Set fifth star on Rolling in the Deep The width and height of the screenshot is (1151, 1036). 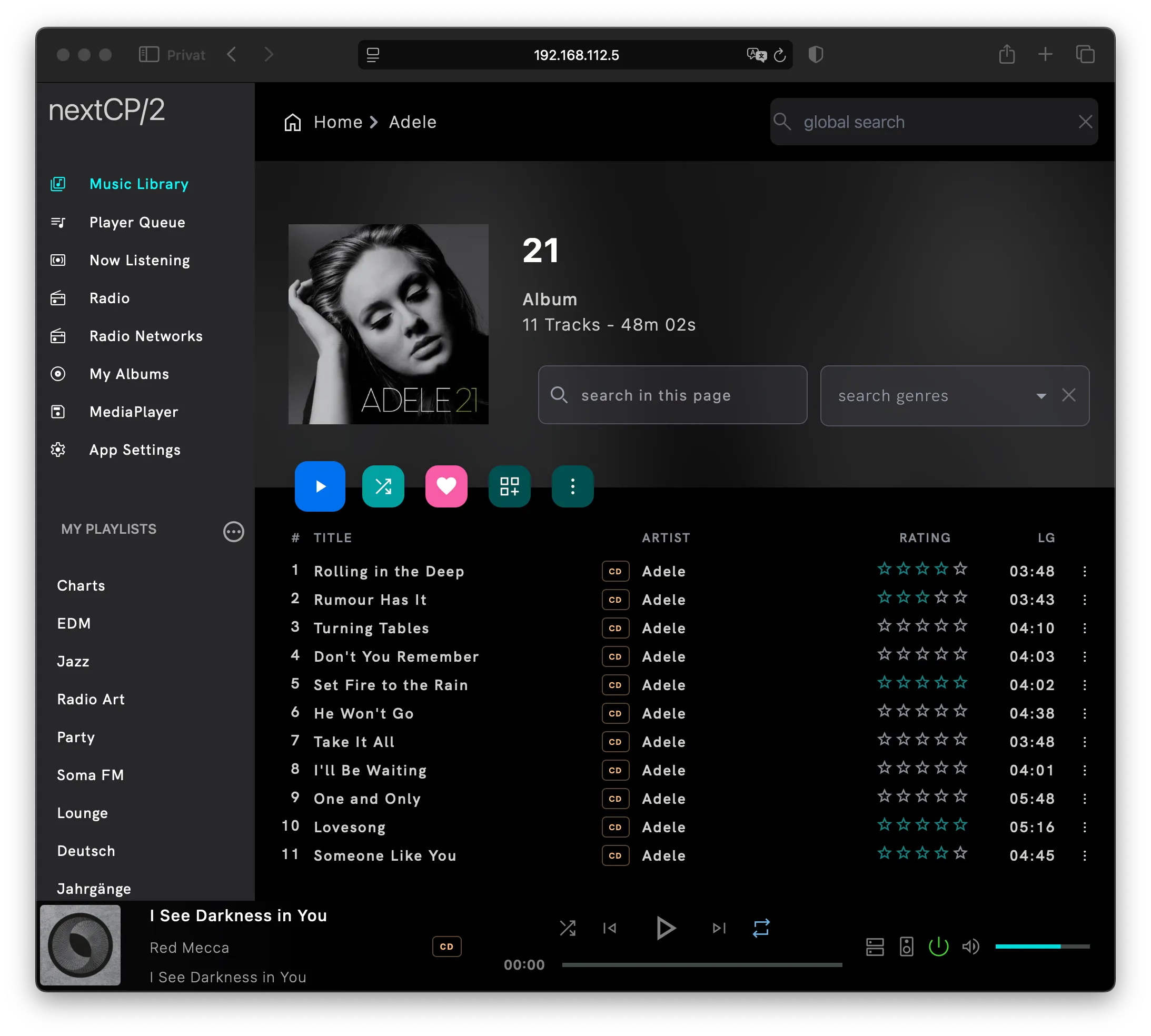coord(960,569)
